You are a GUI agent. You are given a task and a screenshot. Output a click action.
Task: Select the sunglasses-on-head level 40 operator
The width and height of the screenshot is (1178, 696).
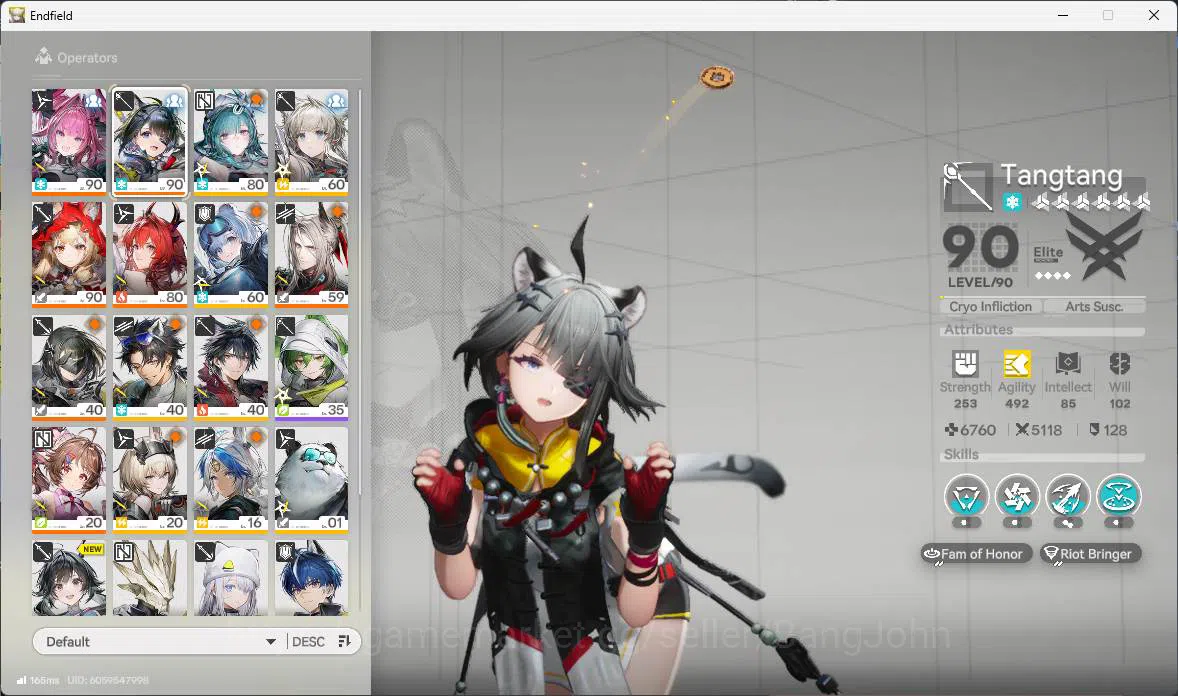pos(150,367)
